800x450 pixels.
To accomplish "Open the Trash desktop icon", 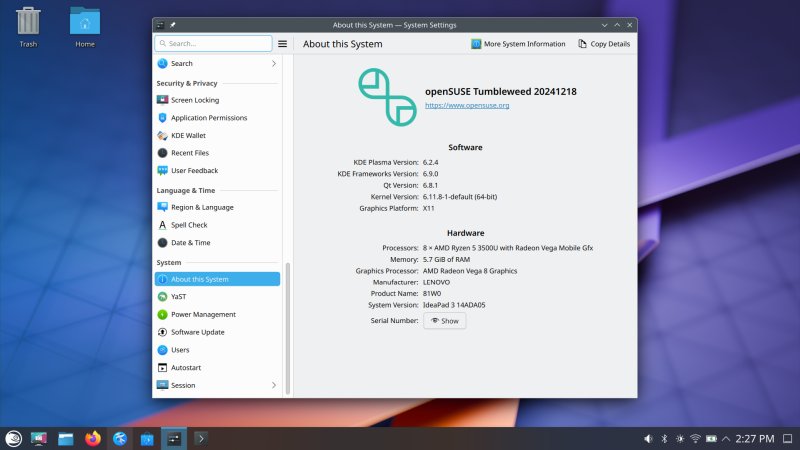I will (x=28, y=28).
